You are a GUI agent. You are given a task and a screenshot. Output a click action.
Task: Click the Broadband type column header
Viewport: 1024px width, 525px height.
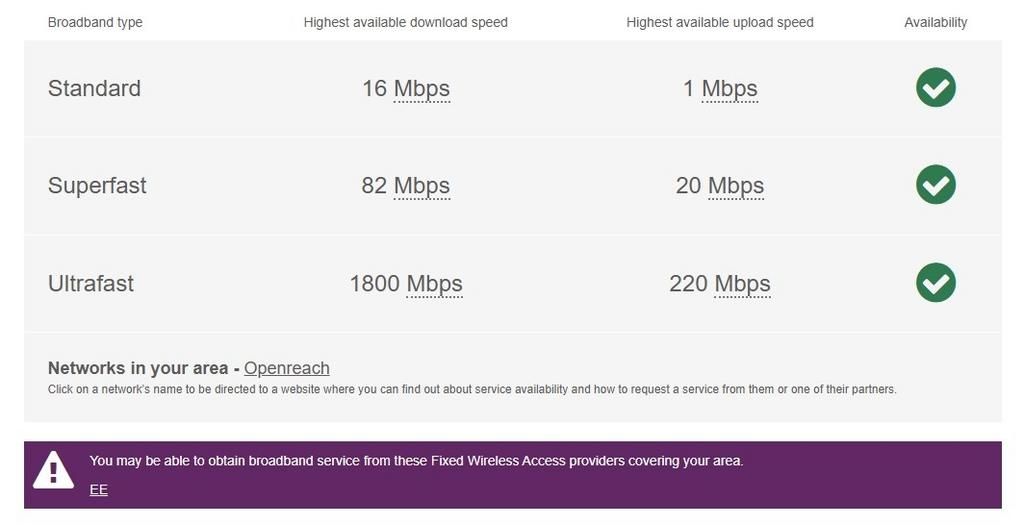coord(95,22)
